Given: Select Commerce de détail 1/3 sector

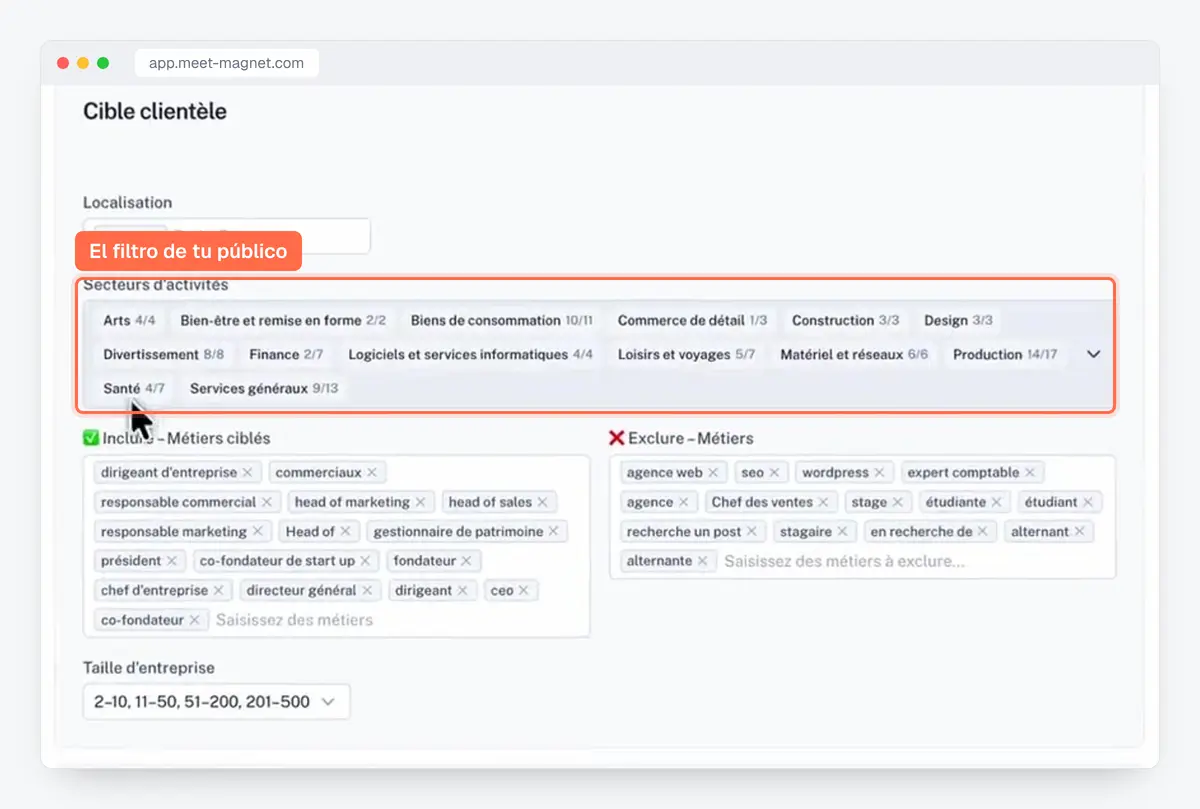Looking at the screenshot, I should [692, 320].
